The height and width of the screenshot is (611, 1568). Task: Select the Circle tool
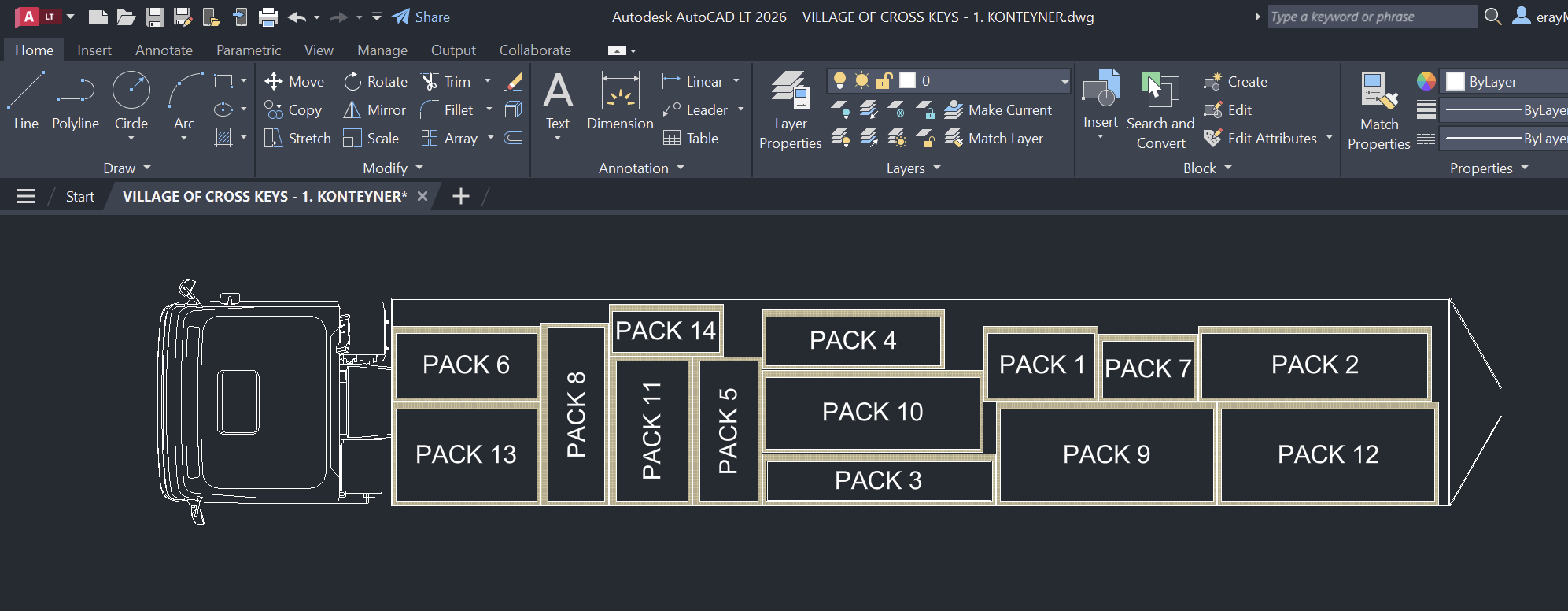[x=131, y=100]
